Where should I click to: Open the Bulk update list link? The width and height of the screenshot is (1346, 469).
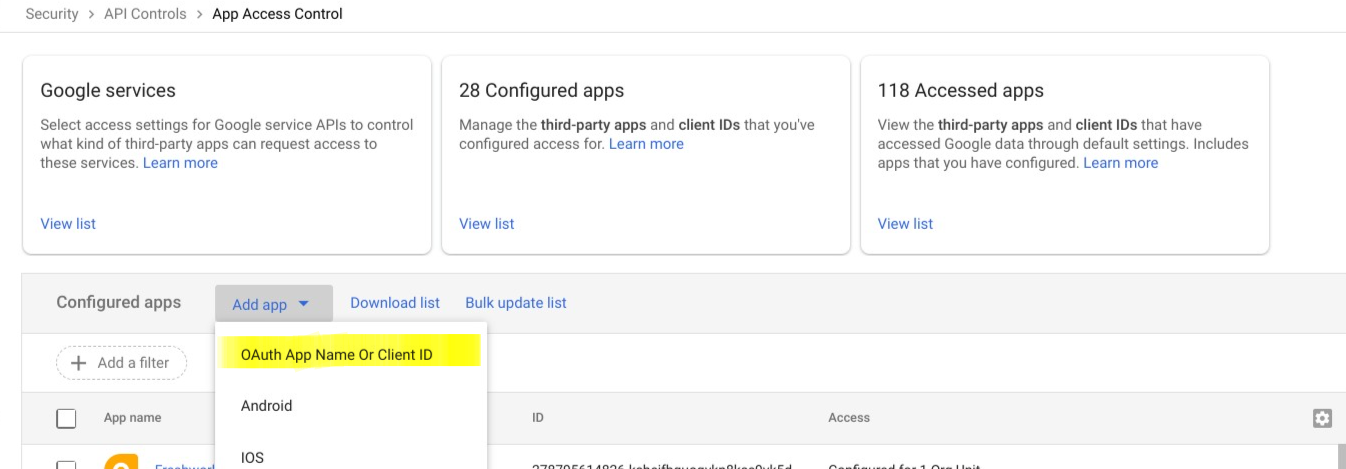pyautogui.click(x=516, y=303)
